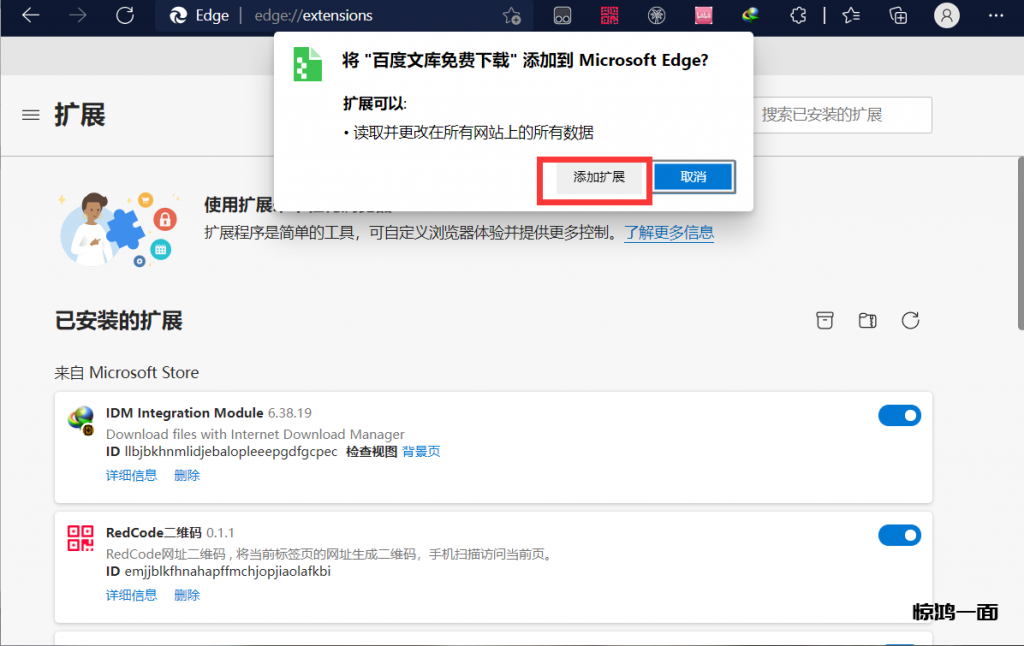Click the browser back arrow

tap(31, 16)
